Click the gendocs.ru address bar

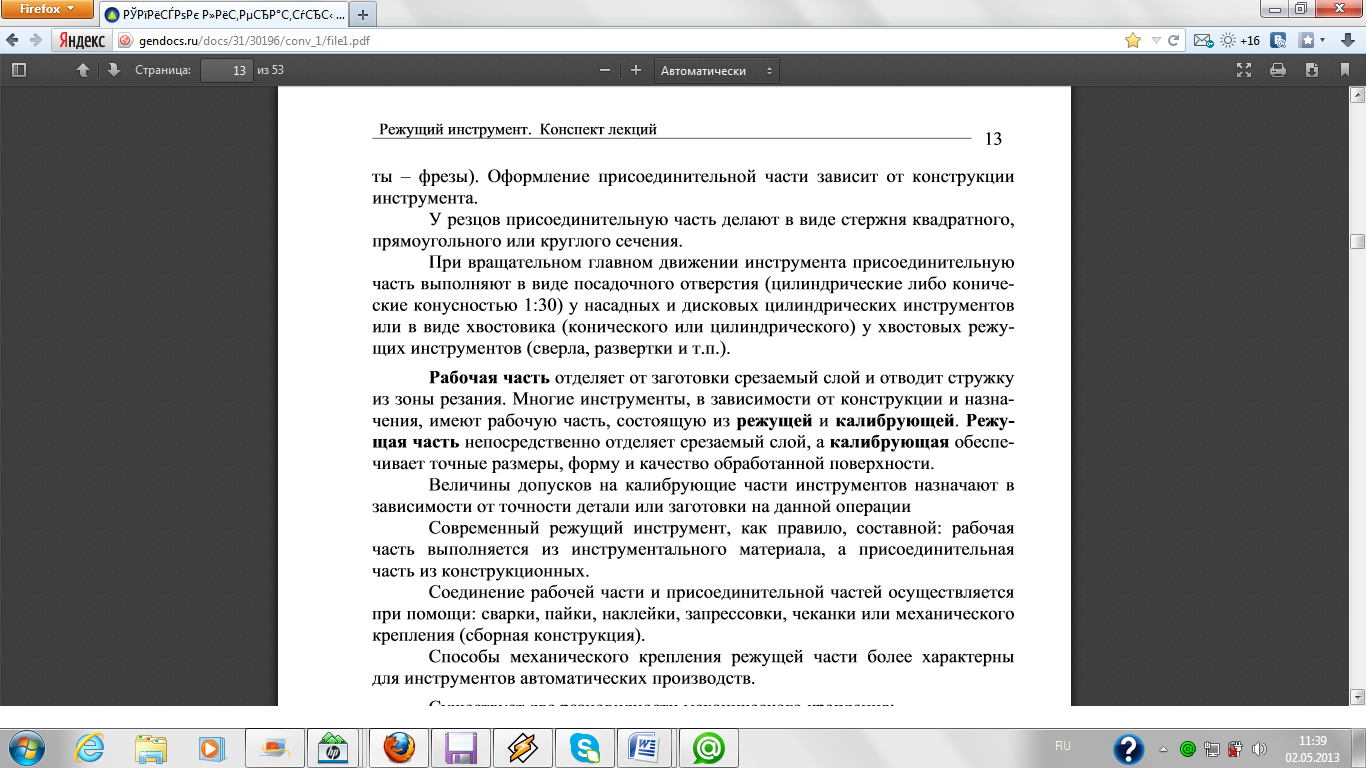click(620, 41)
